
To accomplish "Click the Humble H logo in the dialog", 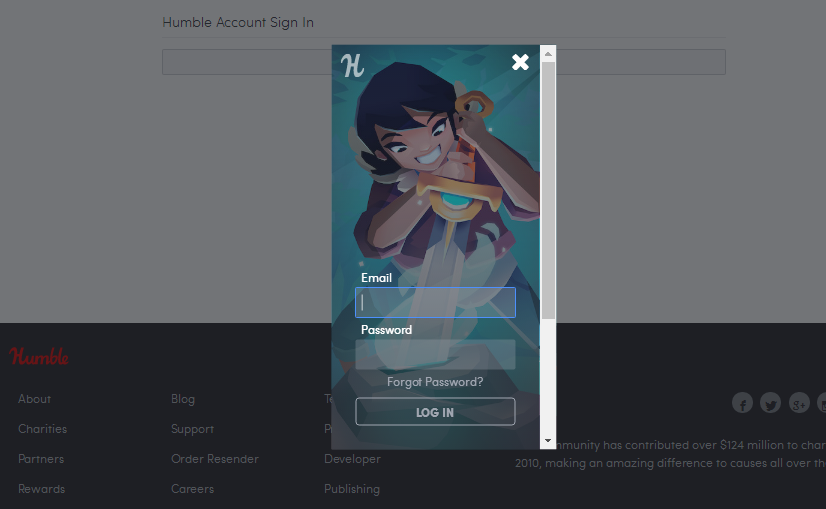I will [352, 66].
